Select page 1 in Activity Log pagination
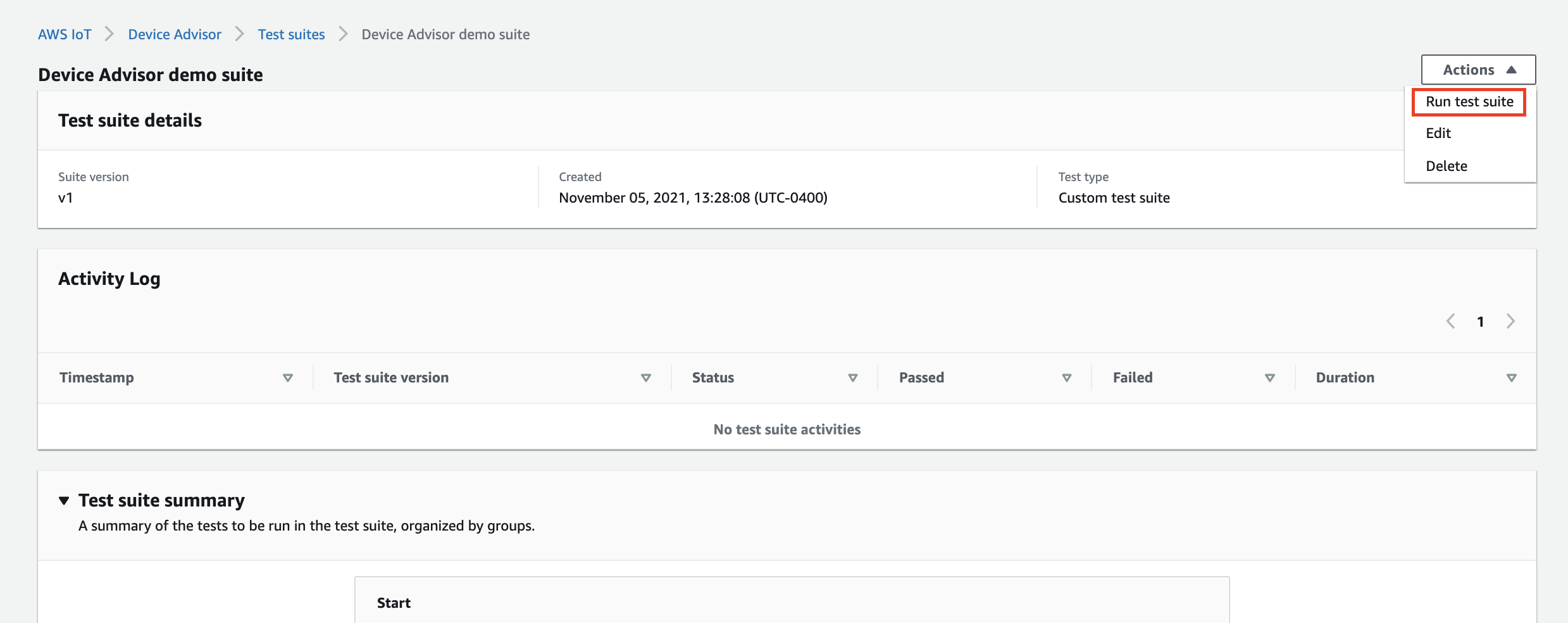The width and height of the screenshot is (1568, 623). [x=1481, y=321]
